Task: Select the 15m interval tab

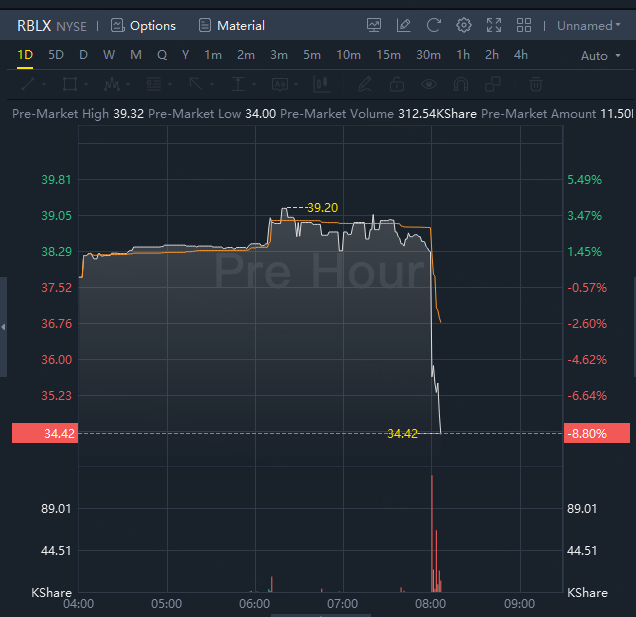Action: tap(389, 55)
